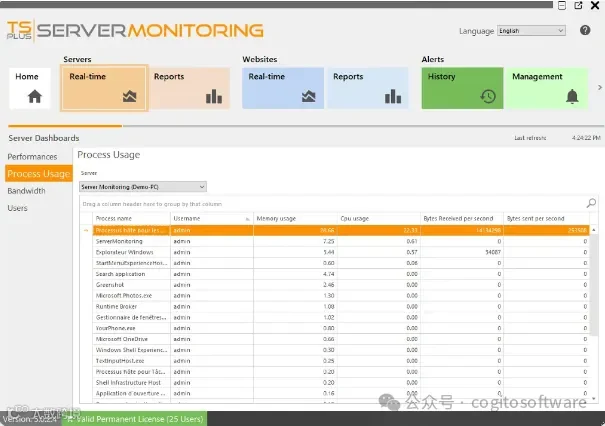Viewport: 605px width, 426px height.
Task: Open Servers Real-time tile
Action: pyautogui.click(x=104, y=88)
